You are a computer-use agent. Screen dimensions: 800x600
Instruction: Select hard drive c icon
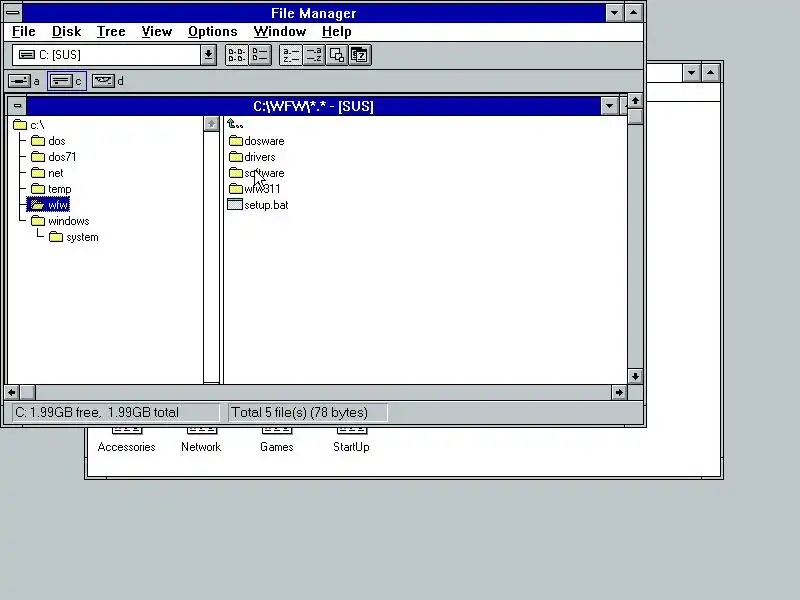[x=66, y=81]
